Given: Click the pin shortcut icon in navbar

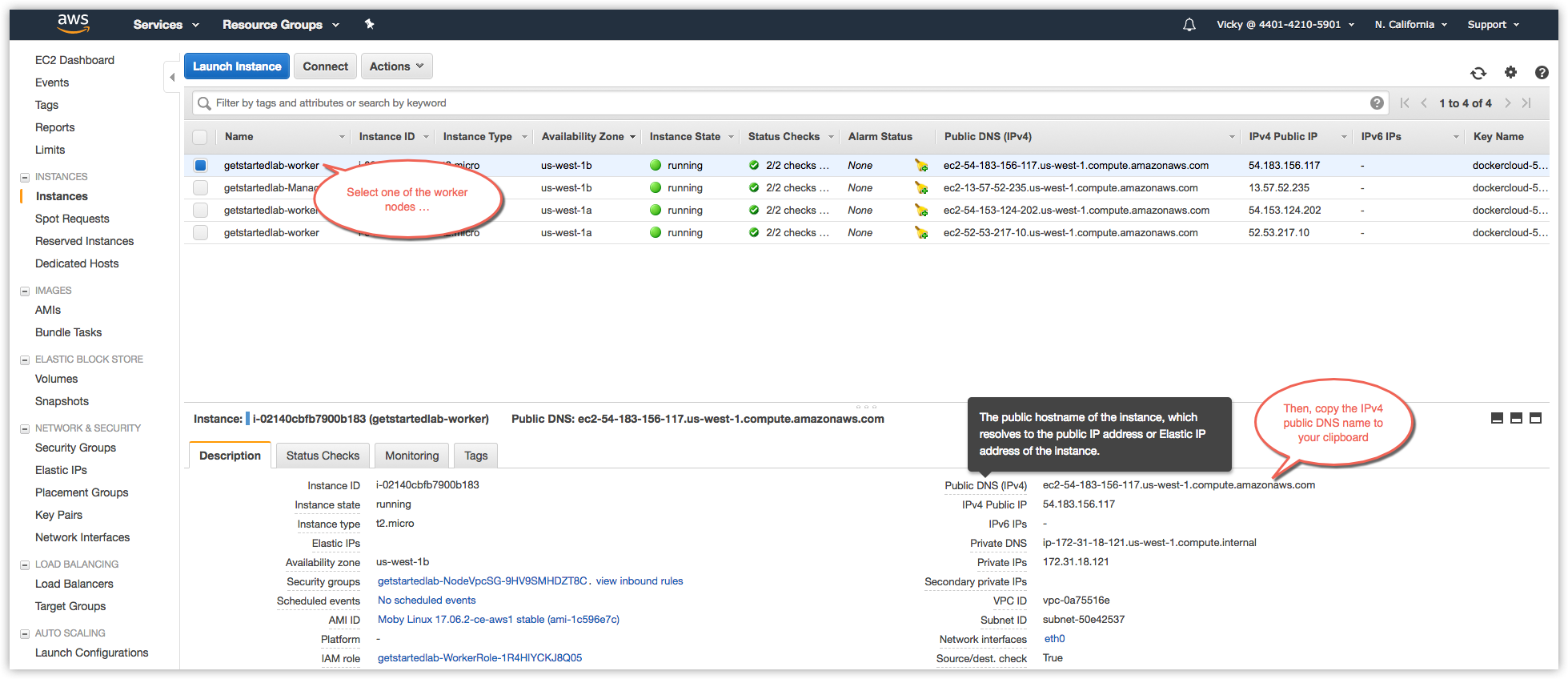Looking at the screenshot, I should pos(369,24).
